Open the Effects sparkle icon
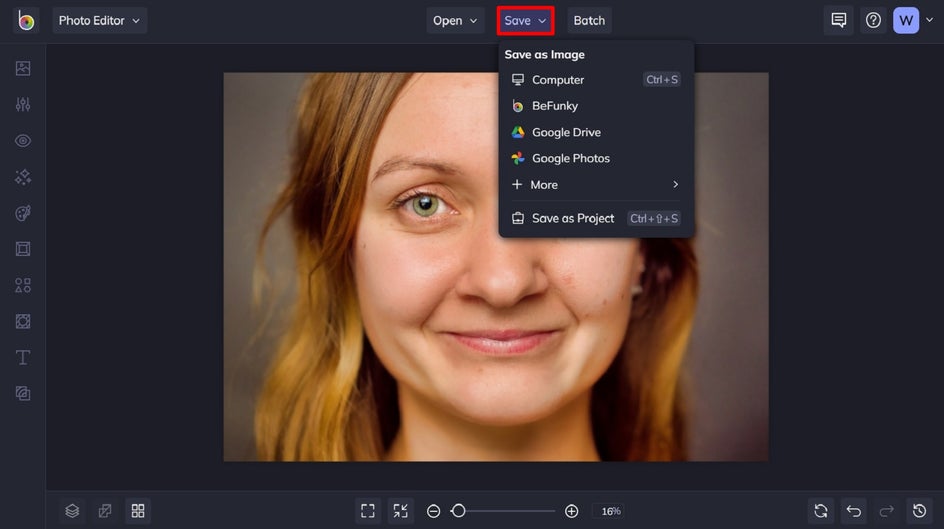This screenshot has height=529, width=944. pyautogui.click(x=23, y=177)
